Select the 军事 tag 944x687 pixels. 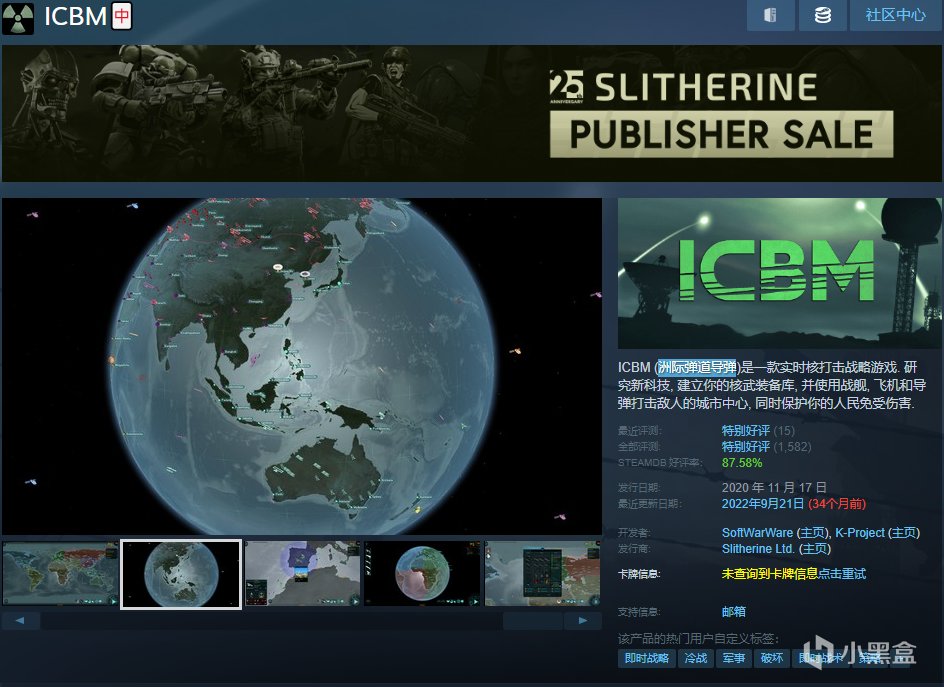pos(734,658)
